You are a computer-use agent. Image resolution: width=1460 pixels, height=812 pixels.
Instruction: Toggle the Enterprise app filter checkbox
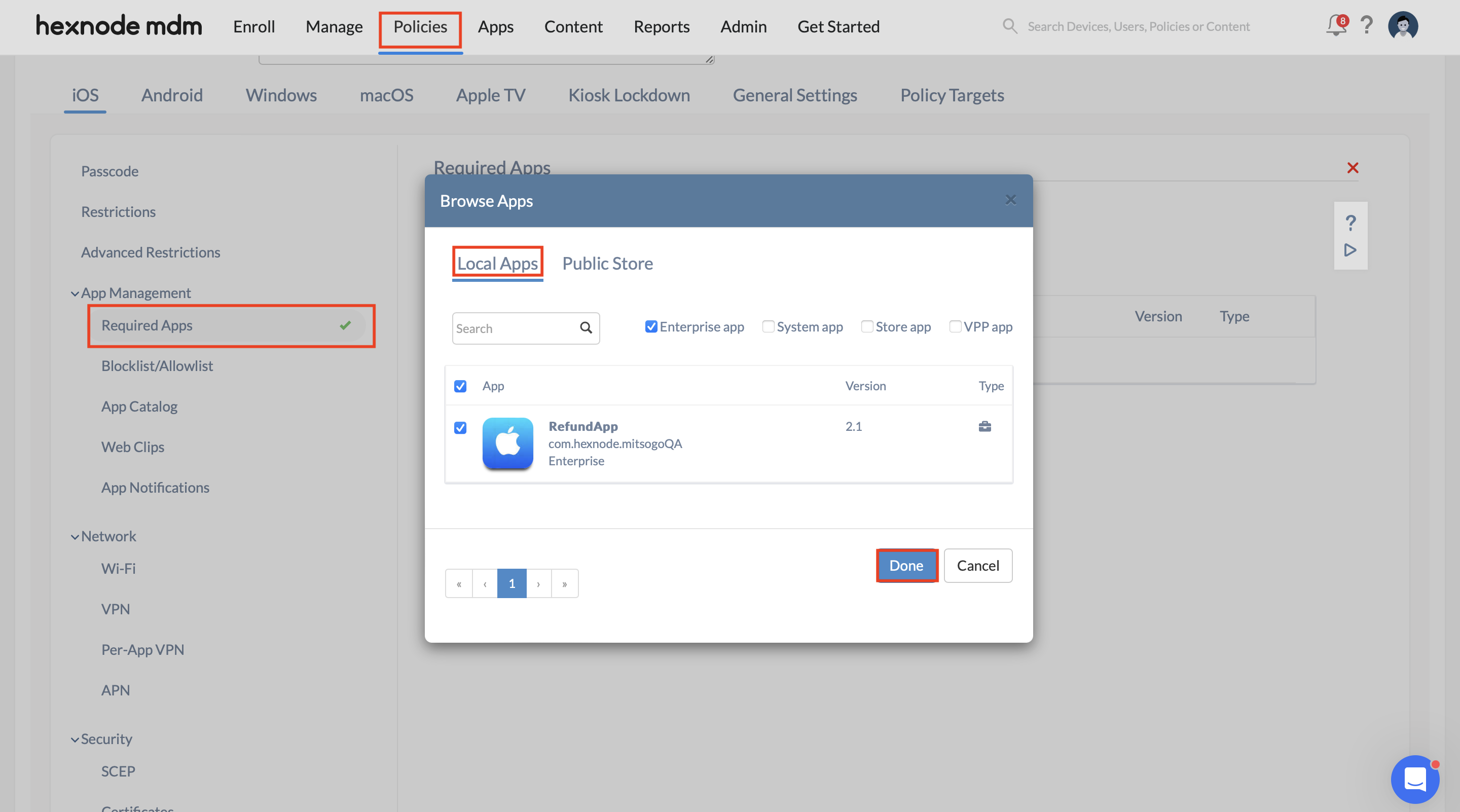651,326
